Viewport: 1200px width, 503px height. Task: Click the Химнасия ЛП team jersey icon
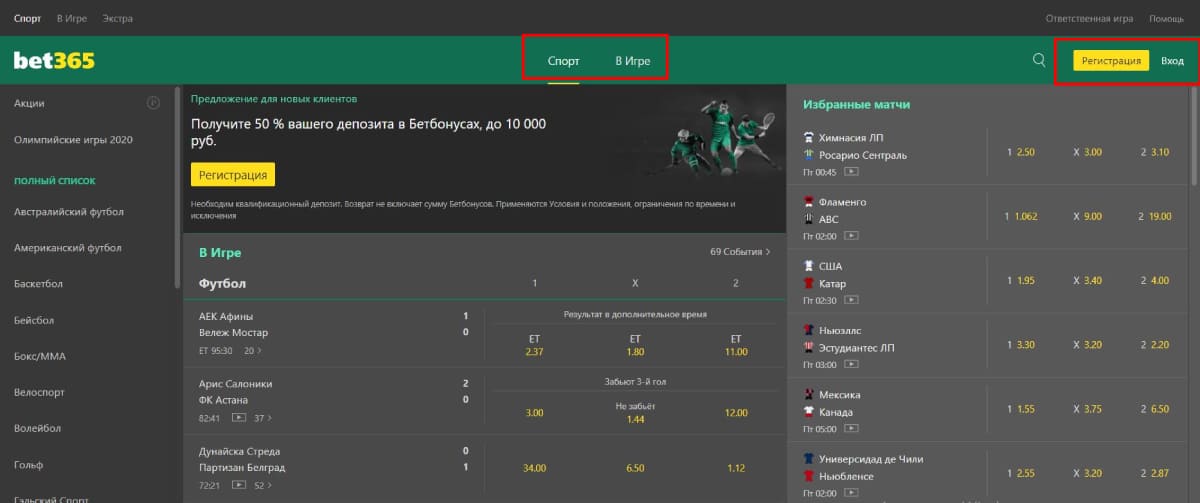pos(809,137)
